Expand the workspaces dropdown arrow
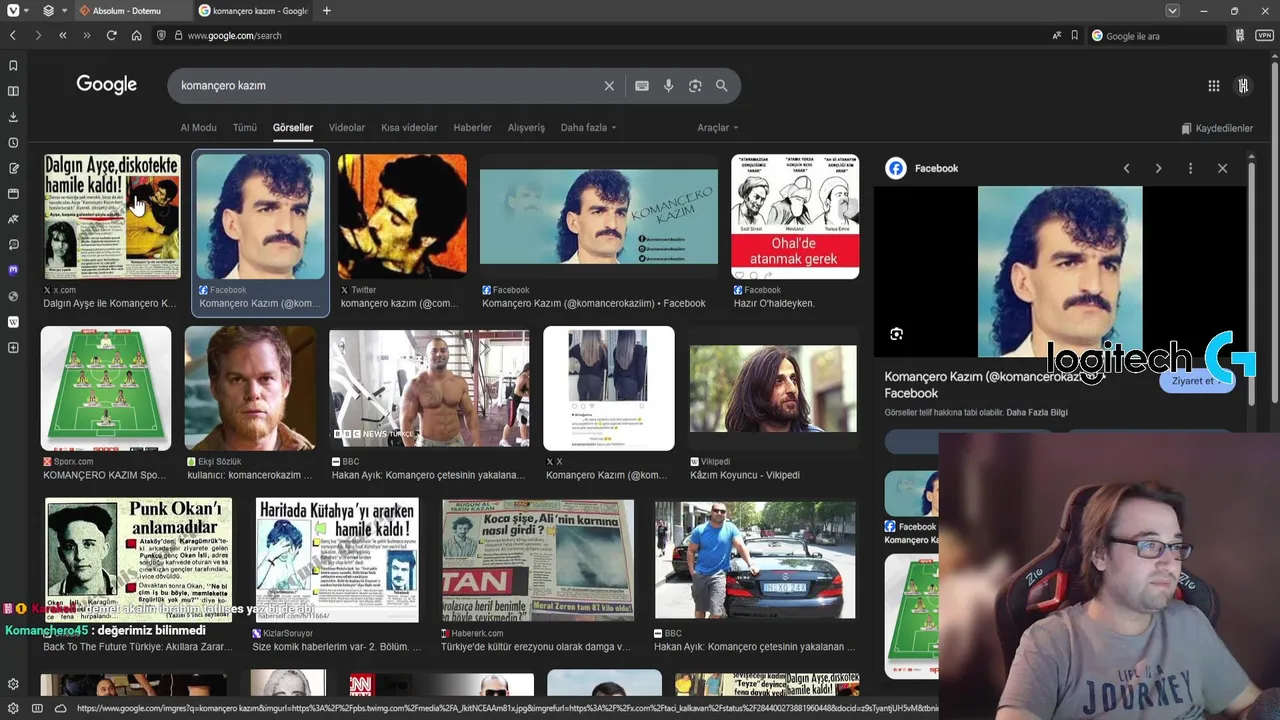Viewport: 1280px width, 720px height. click(64, 11)
